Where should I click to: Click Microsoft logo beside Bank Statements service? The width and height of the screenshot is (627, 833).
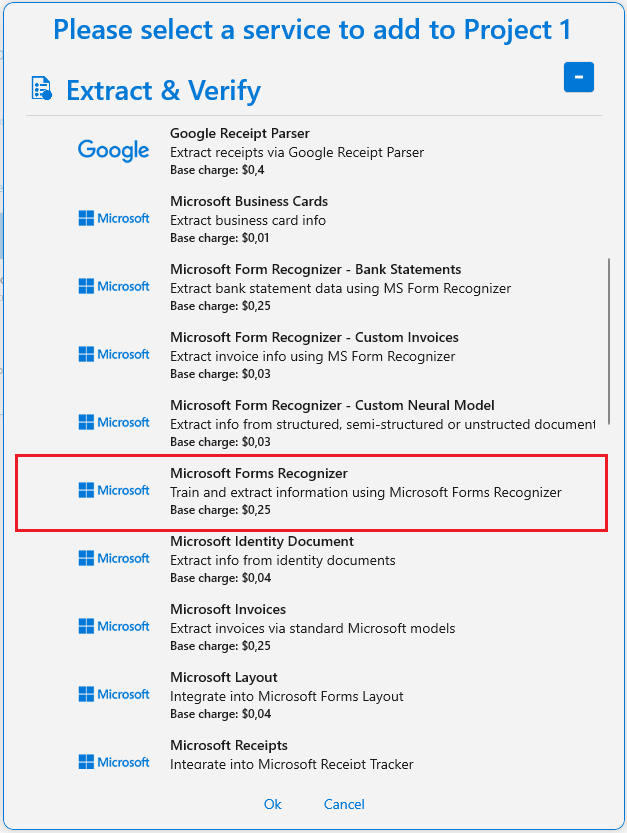coord(114,286)
